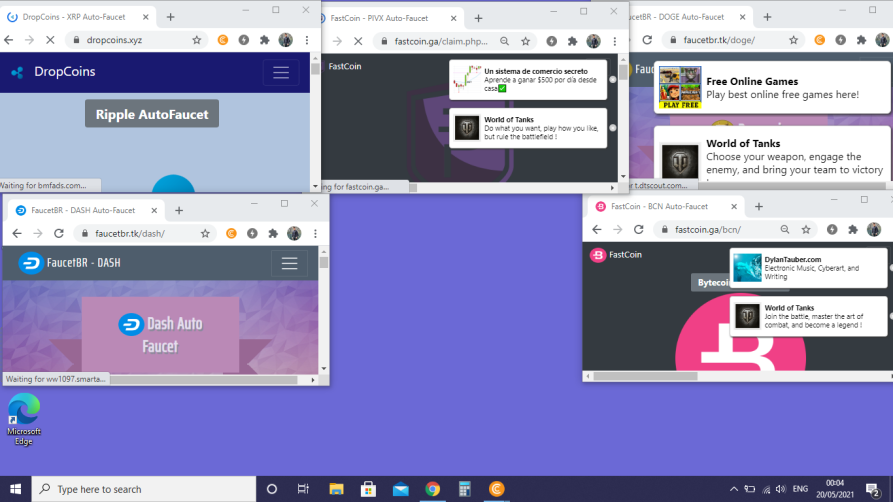Open Chrome menu in DASH window
893x502 pixels.
tap(316, 233)
